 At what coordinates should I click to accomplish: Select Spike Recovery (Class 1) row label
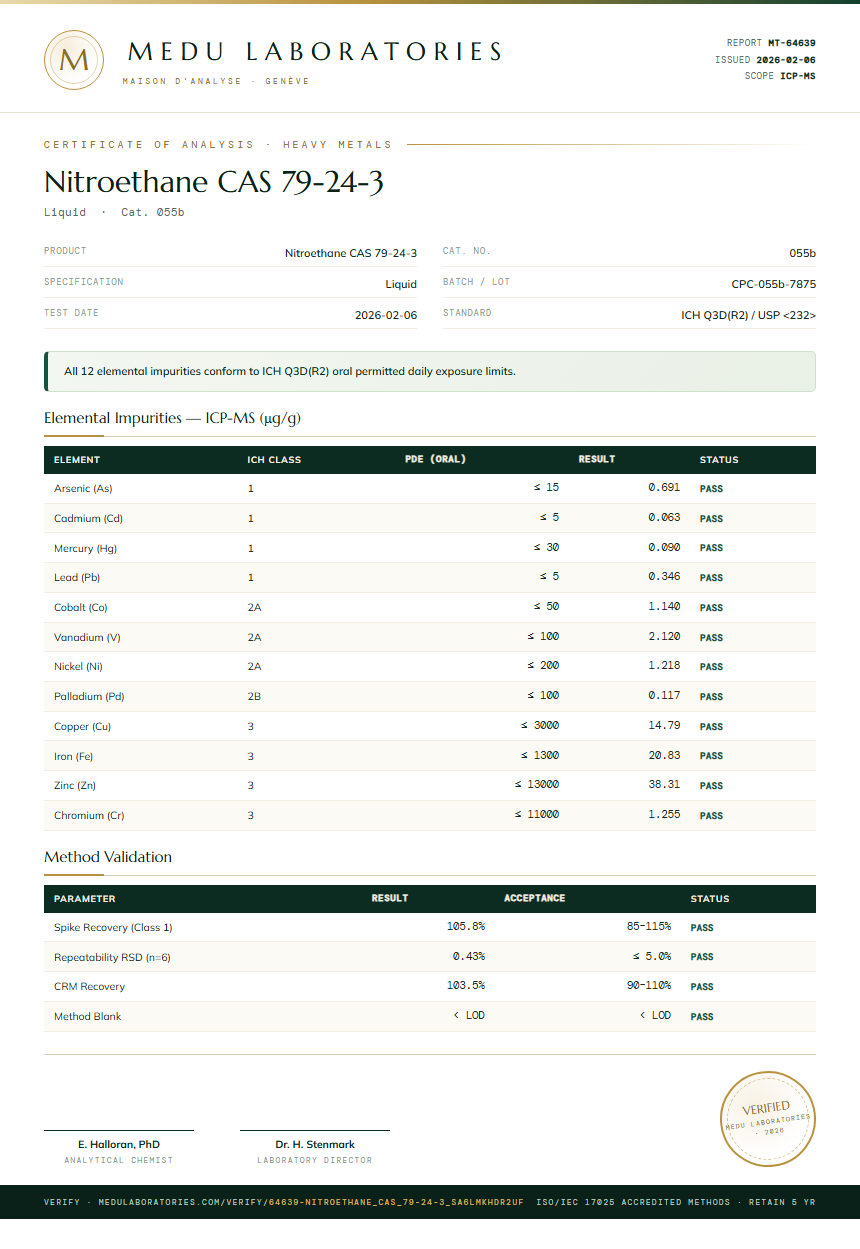pyautogui.click(x=113, y=928)
